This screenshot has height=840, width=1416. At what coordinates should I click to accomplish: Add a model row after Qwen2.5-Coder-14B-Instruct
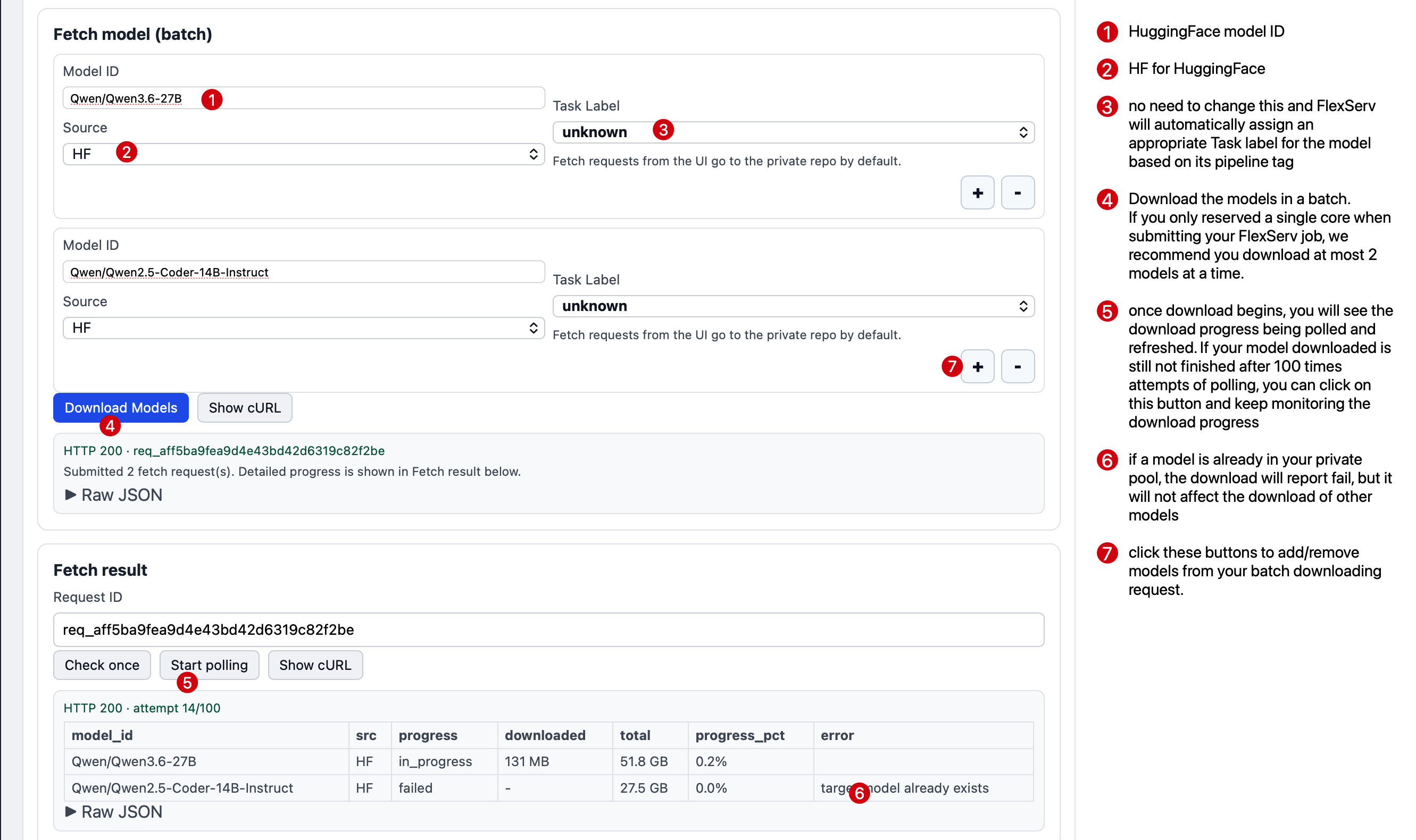coord(977,366)
